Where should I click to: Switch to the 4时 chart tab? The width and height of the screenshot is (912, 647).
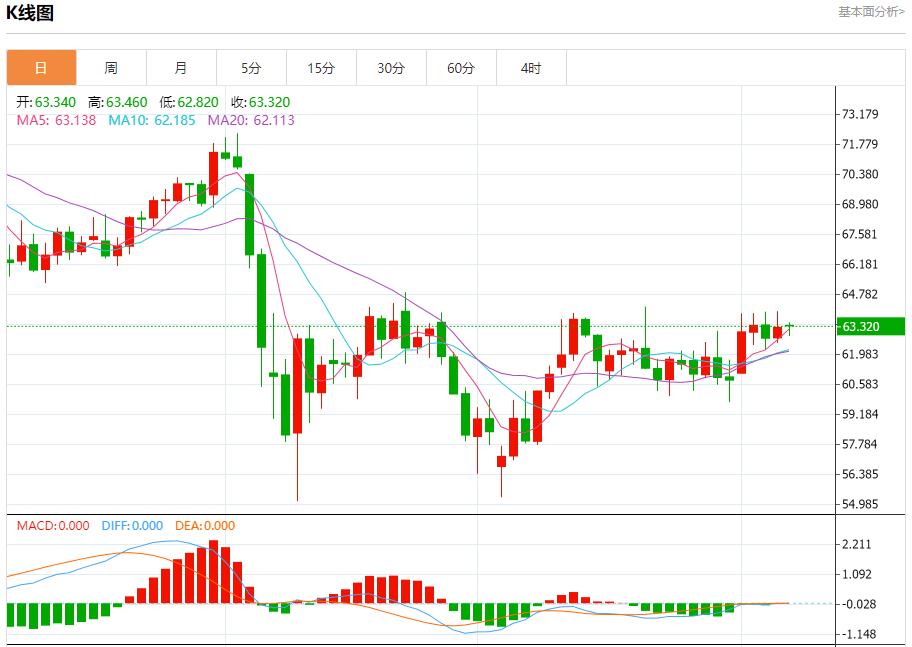[531, 68]
